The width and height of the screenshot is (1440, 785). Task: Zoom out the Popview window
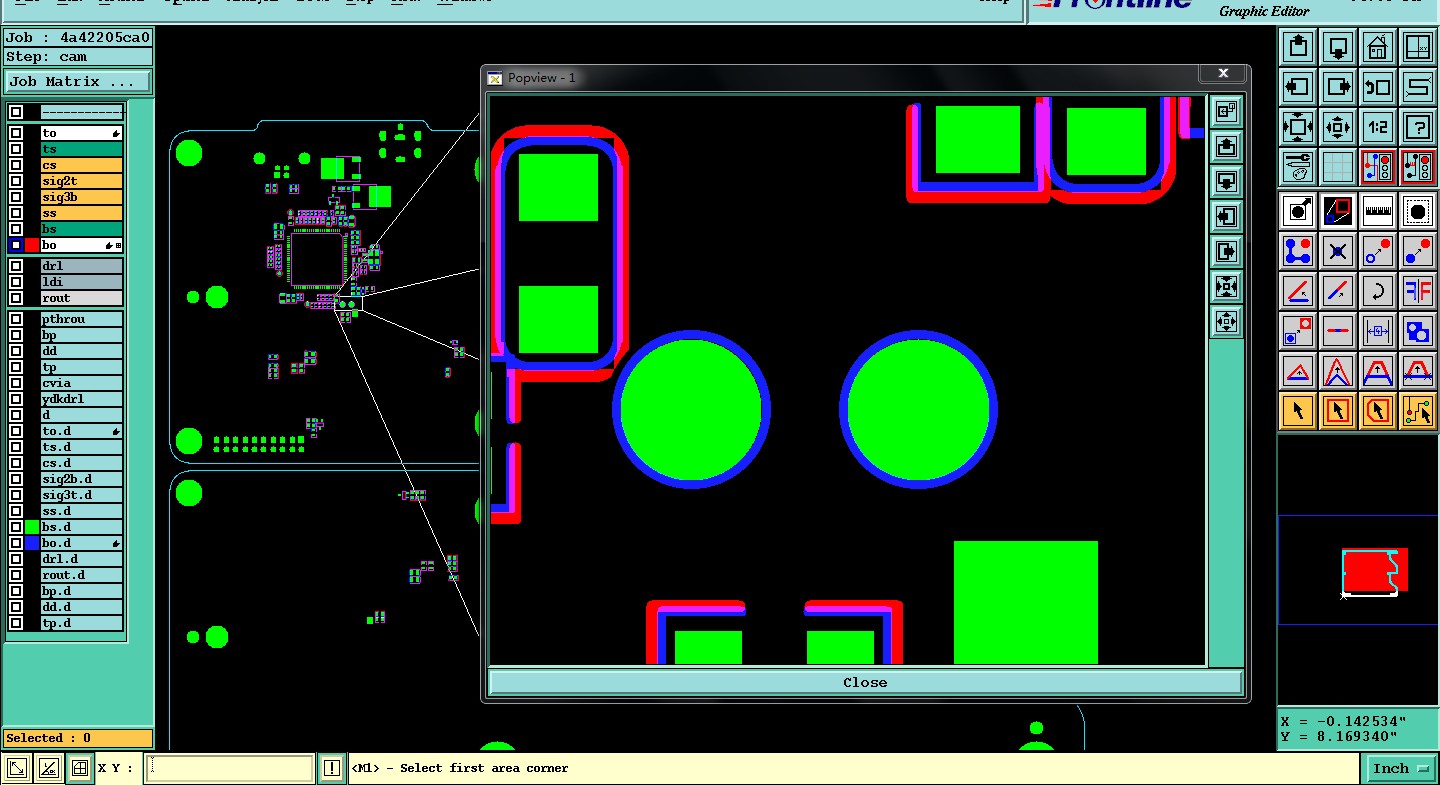pos(1226,322)
